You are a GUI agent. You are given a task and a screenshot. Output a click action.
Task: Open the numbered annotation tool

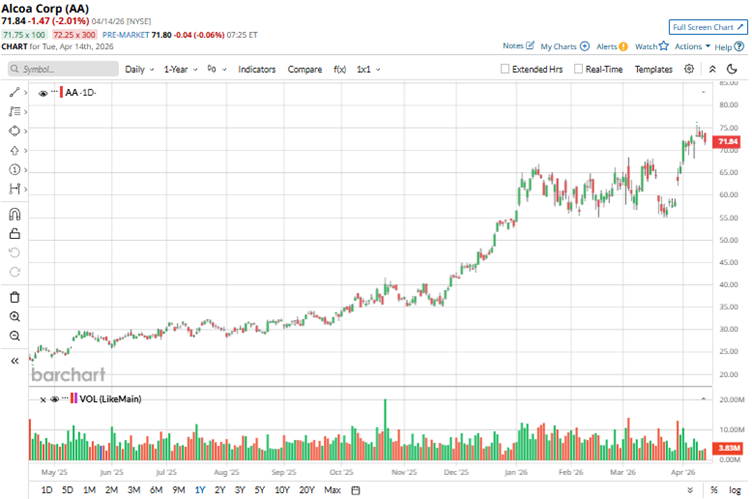(x=14, y=169)
